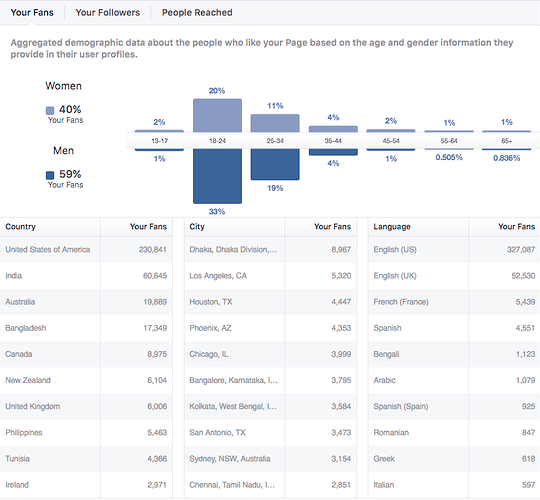Image resolution: width=540 pixels, height=500 pixels.
Task: Select the men 18-24 bar showing 33%
Action: click(217, 176)
